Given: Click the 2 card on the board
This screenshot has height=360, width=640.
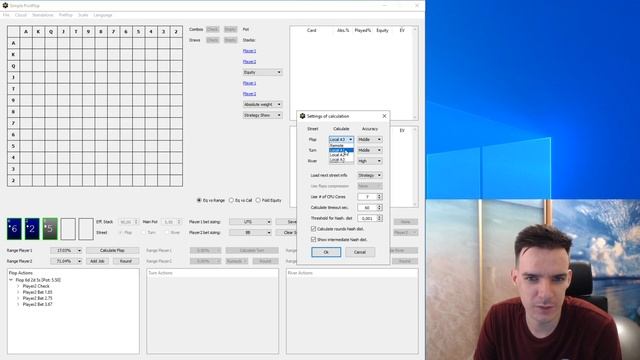Looking at the screenshot, I should [32, 229].
